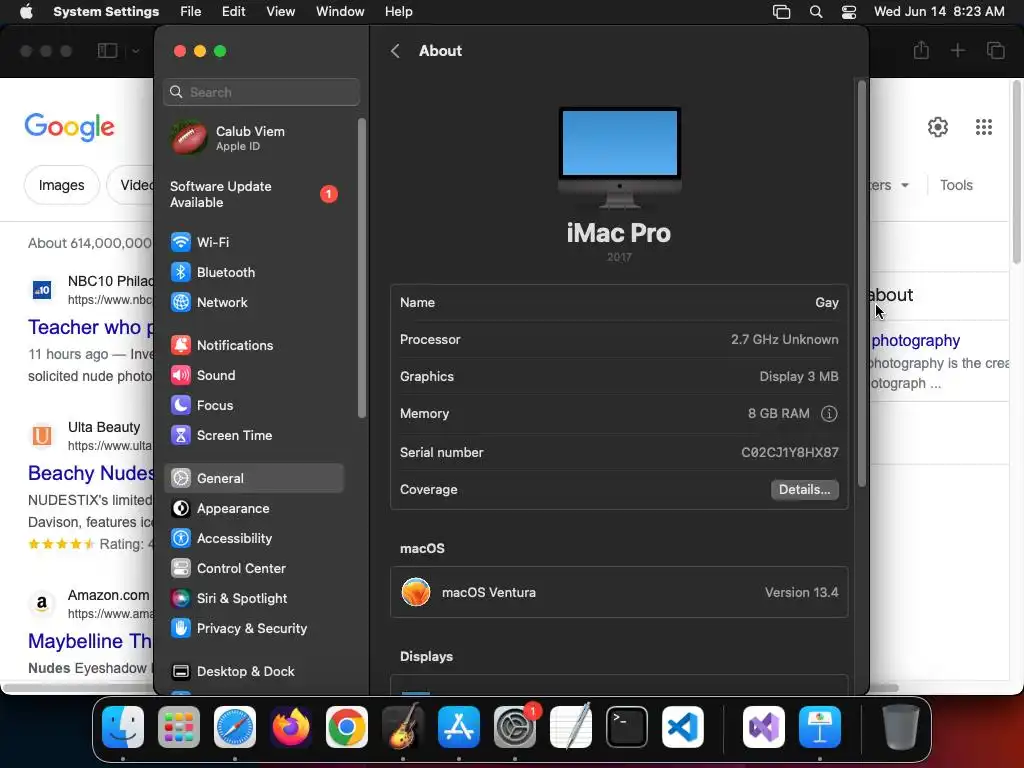Launch Safari from the Dock
The height and width of the screenshot is (768, 1024).
coord(235,727)
